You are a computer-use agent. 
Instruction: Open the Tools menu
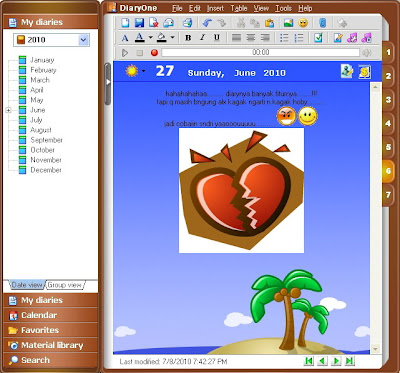coord(283,8)
